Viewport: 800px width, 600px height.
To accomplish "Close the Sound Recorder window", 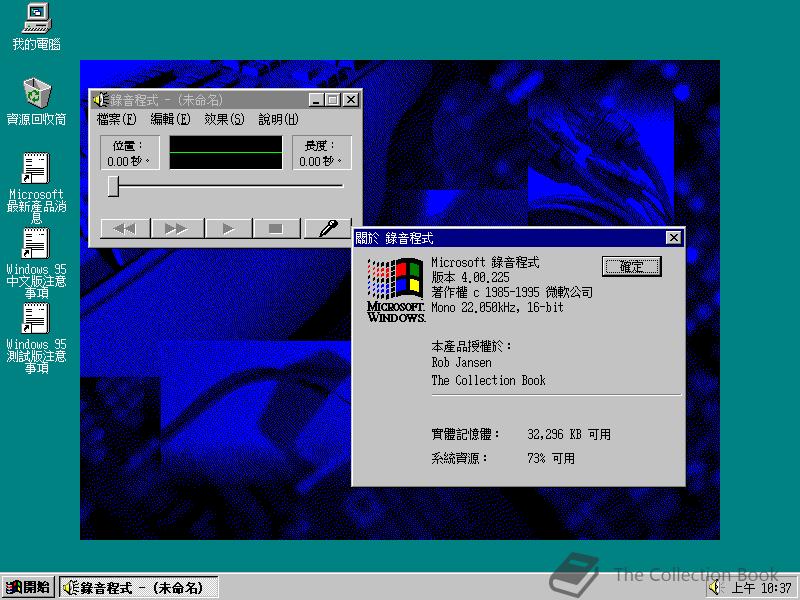I will pyautogui.click(x=351, y=99).
